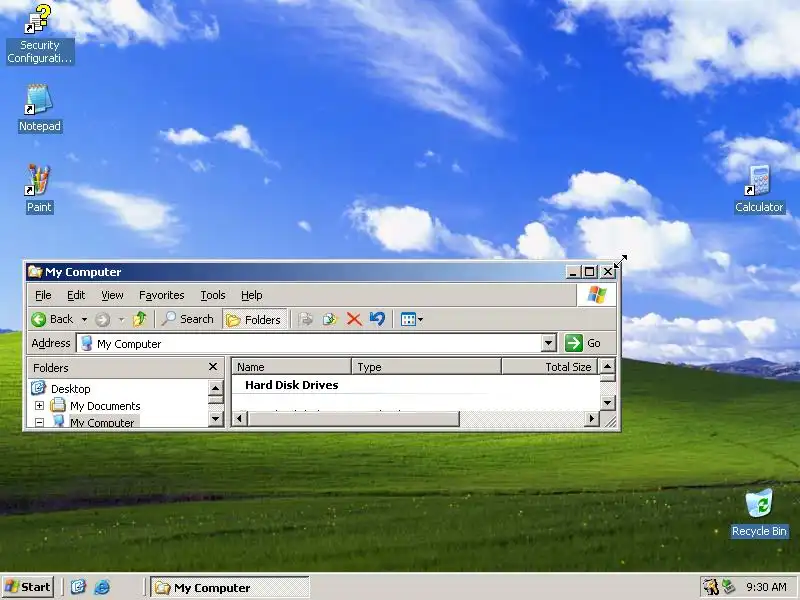The height and width of the screenshot is (600, 800).
Task: Open the Forward history dropdown arrow
Action: (121, 319)
